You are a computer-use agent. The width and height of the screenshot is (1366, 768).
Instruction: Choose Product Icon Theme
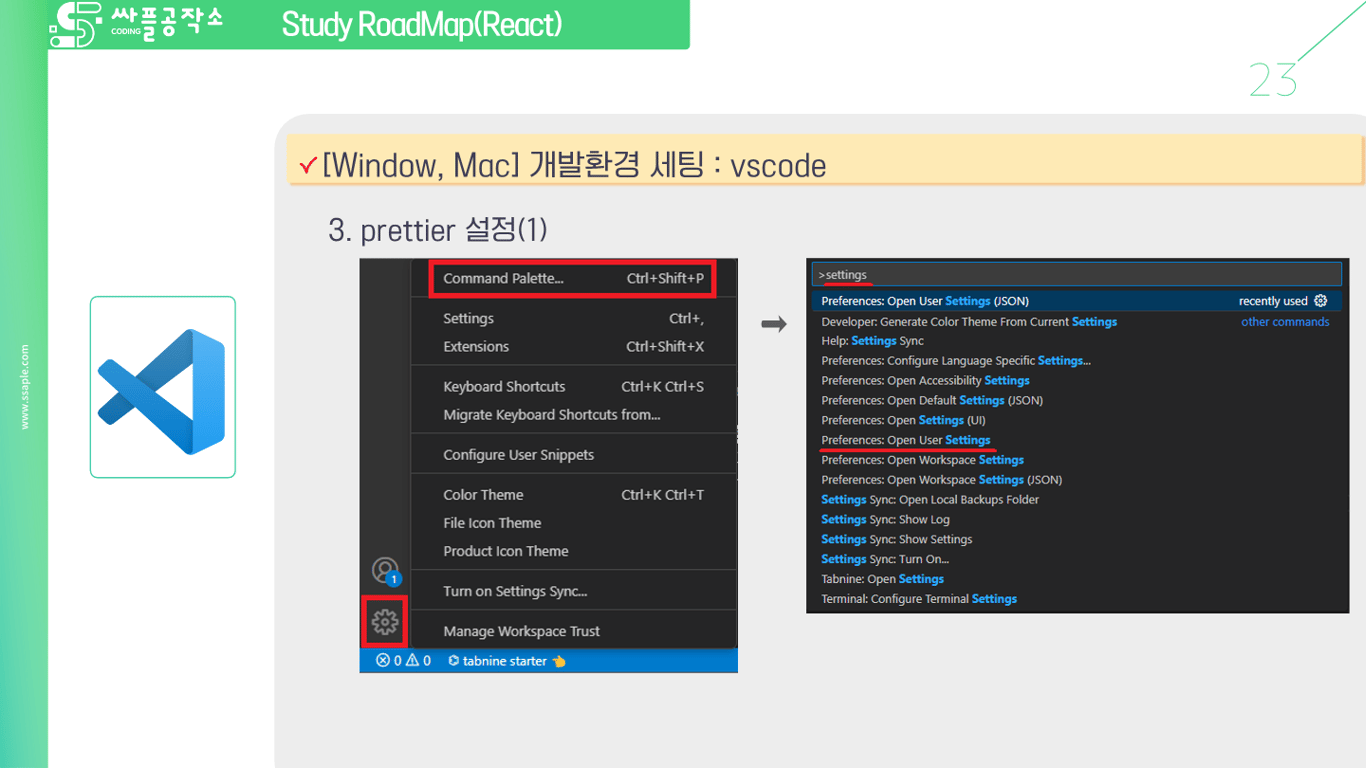(x=573, y=551)
